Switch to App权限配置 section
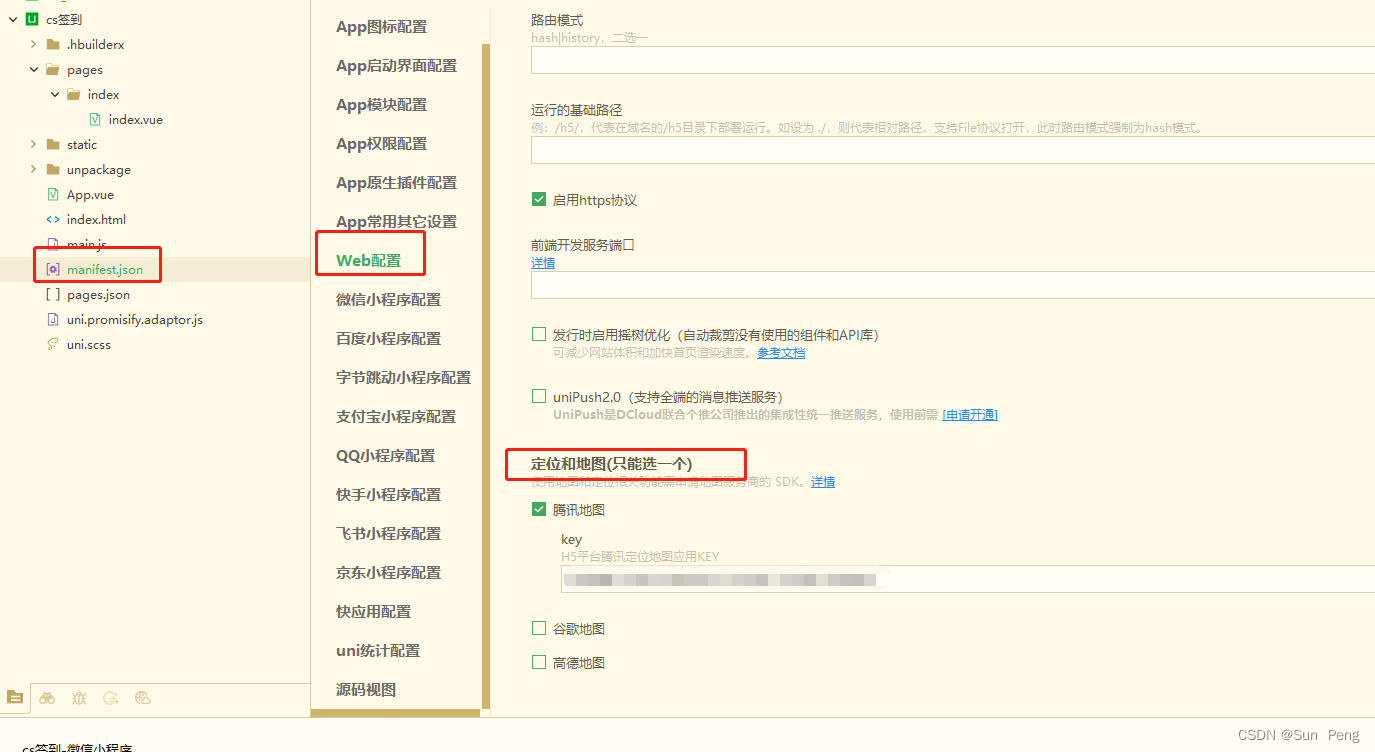The height and width of the screenshot is (752, 1375). click(x=381, y=144)
